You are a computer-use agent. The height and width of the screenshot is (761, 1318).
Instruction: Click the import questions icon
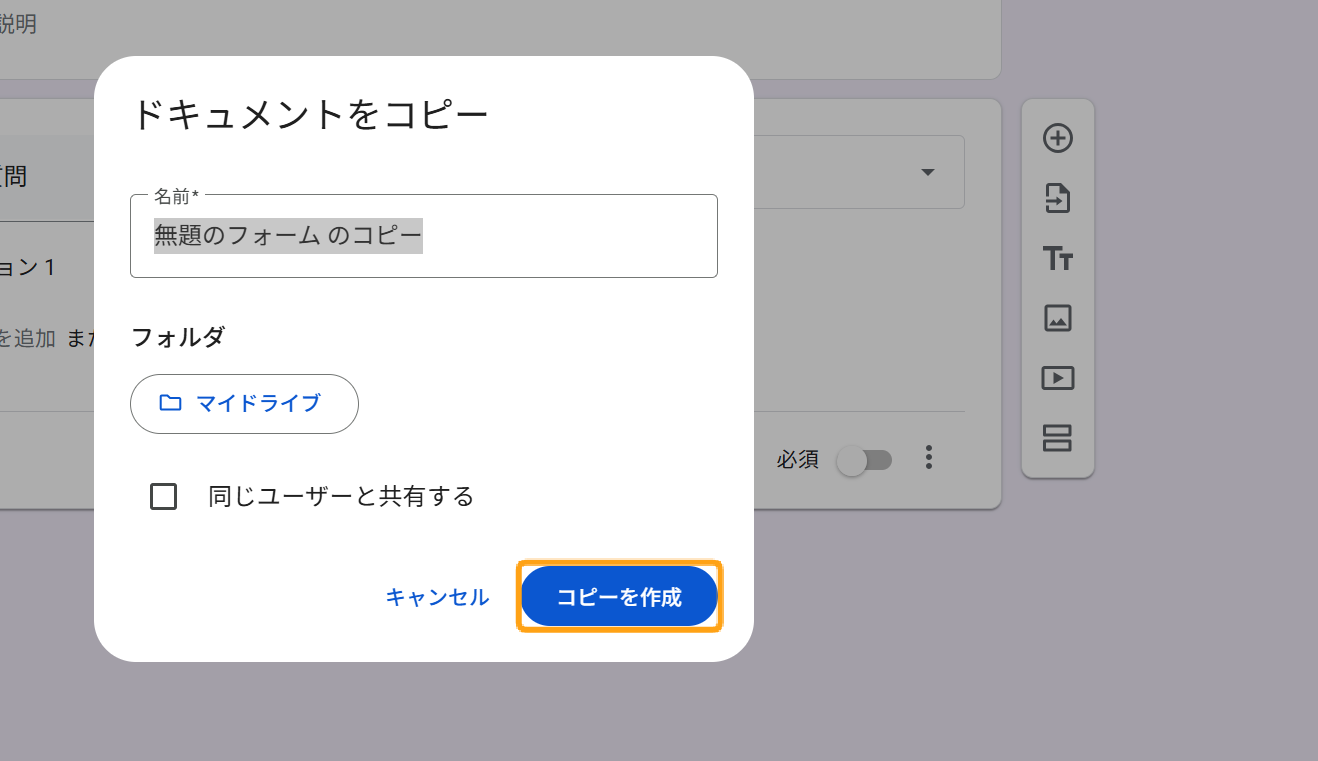pos(1057,198)
